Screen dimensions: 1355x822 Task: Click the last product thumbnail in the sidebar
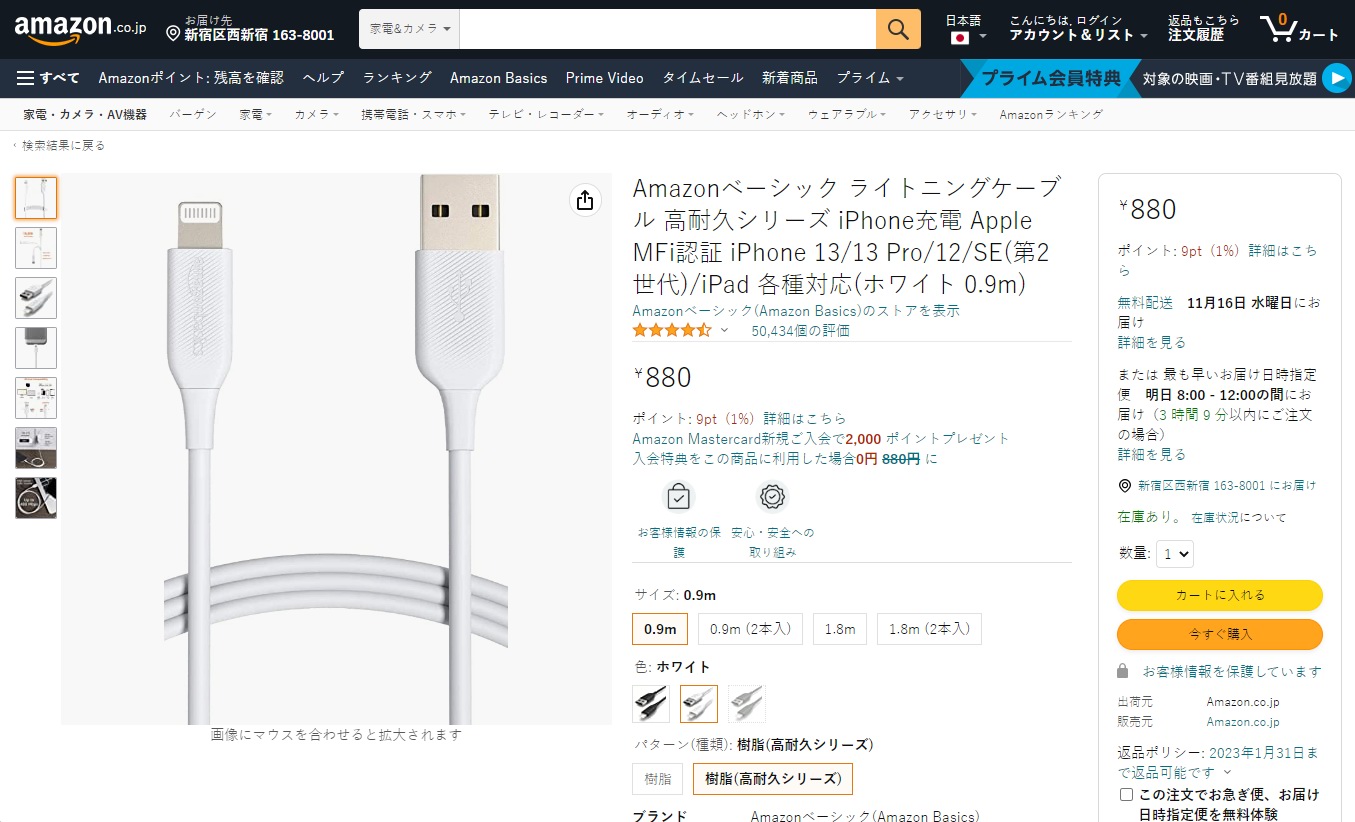pyautogui.click(x=36, y=497)
